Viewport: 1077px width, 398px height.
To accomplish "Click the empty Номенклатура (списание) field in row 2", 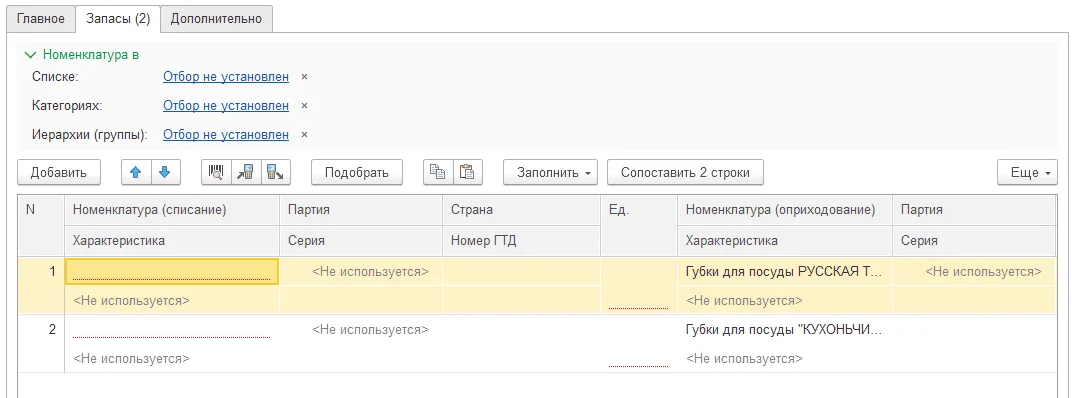I will coord(172,329).
